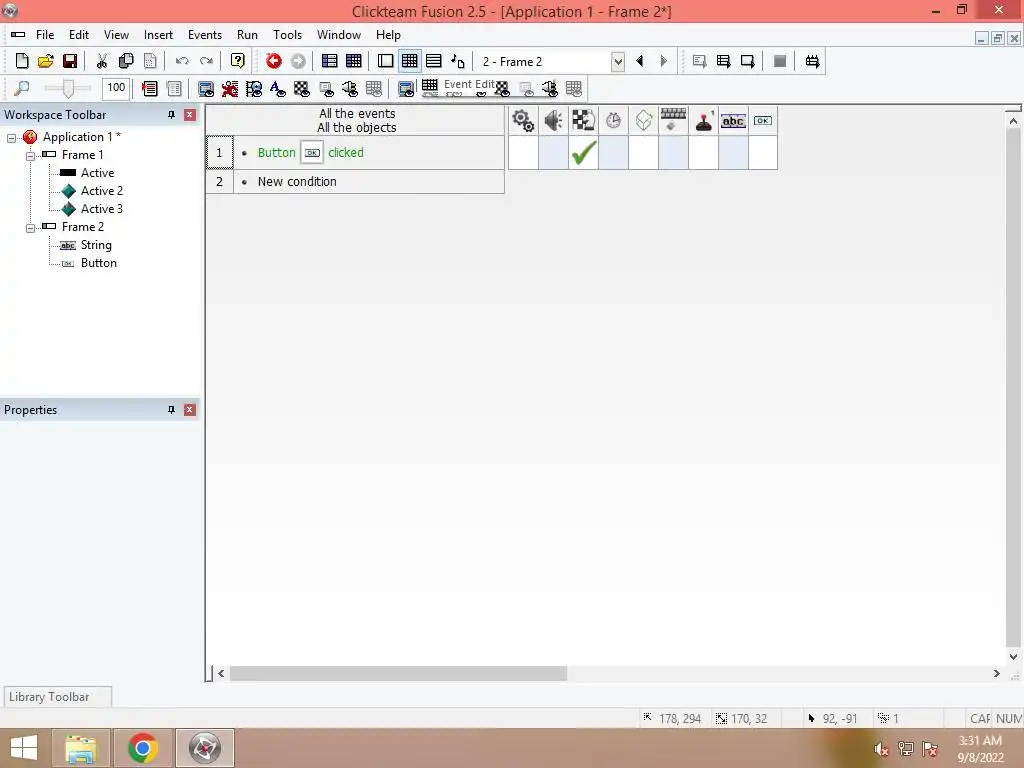The image size is (1024, 768).
Task: Toggle the monitor-with-eye filter after the list icons
Action: point(206,88)
